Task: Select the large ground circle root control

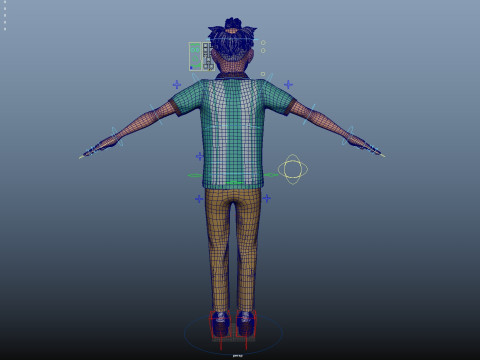Action: tap(233, 333)
